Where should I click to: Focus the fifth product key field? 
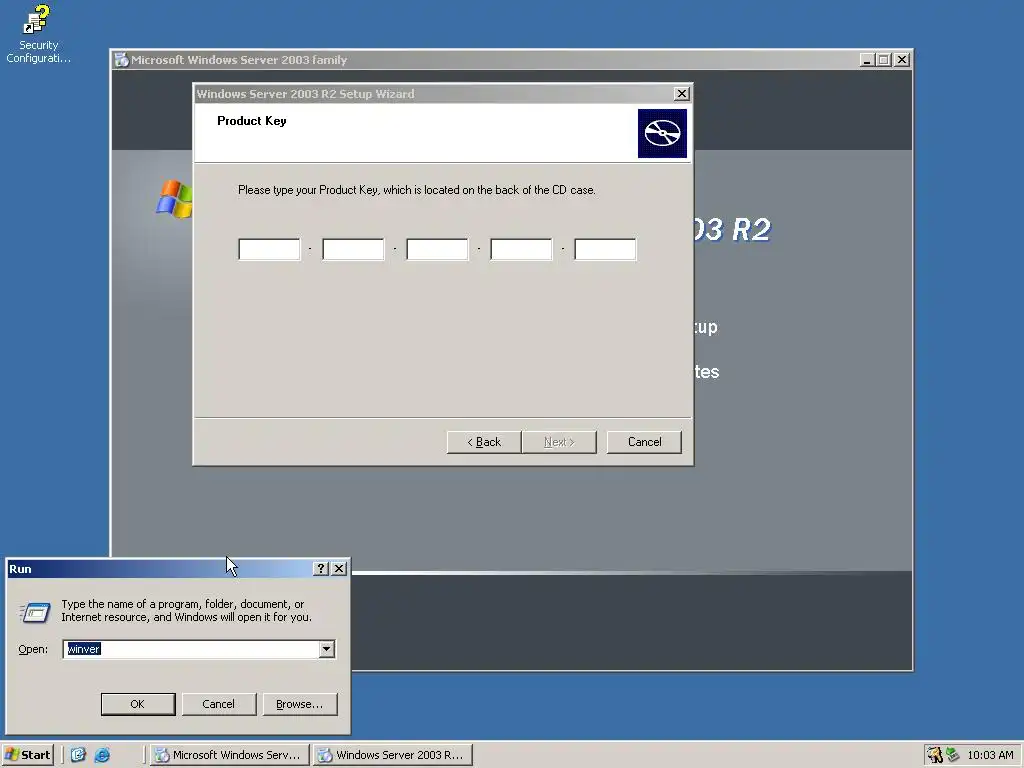tap(605, 249)
